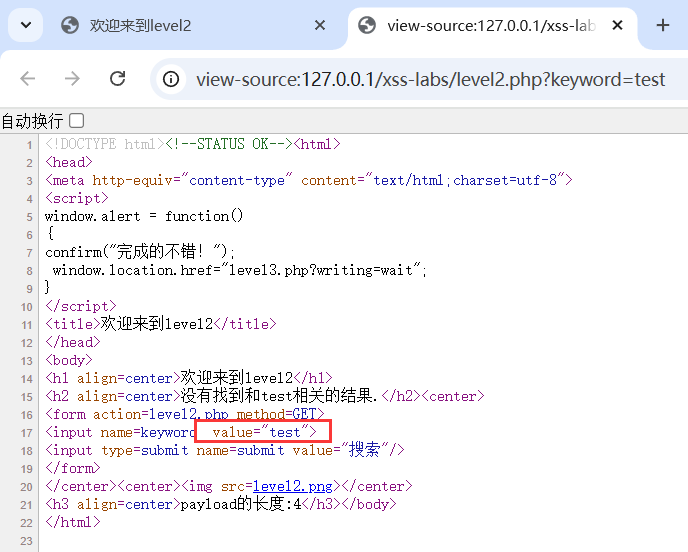Click the closing </html> tag on line 22
Image resolution: width=688 pixels, height=552 pixels.
(73, 522)
